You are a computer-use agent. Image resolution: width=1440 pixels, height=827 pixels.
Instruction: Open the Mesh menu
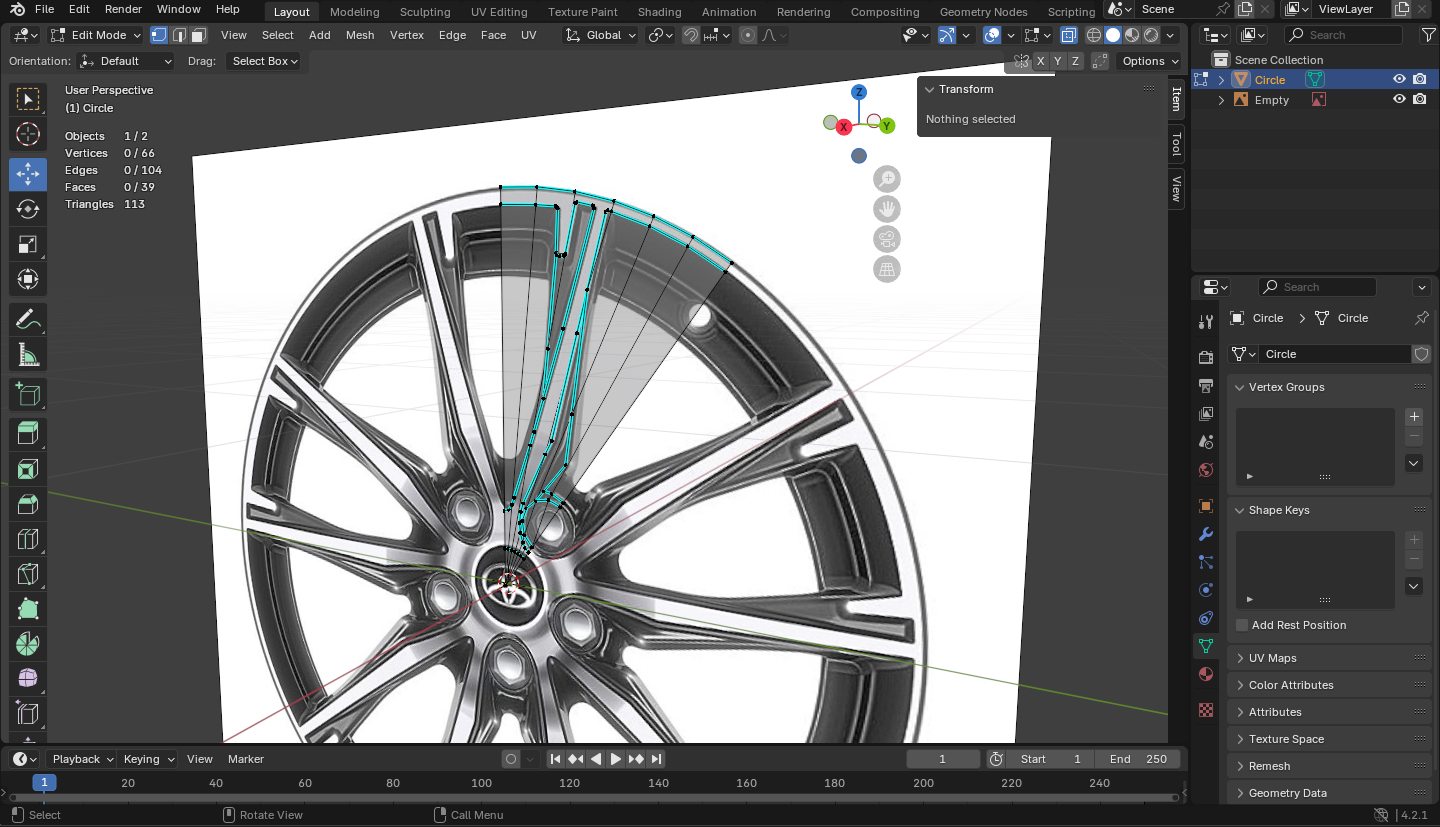pos(360,35)
